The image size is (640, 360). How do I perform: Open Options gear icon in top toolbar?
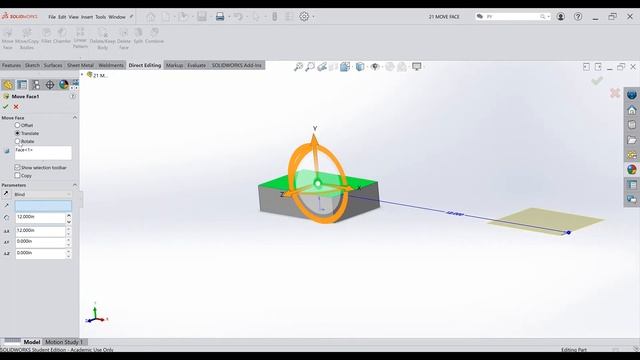[304, 17]
